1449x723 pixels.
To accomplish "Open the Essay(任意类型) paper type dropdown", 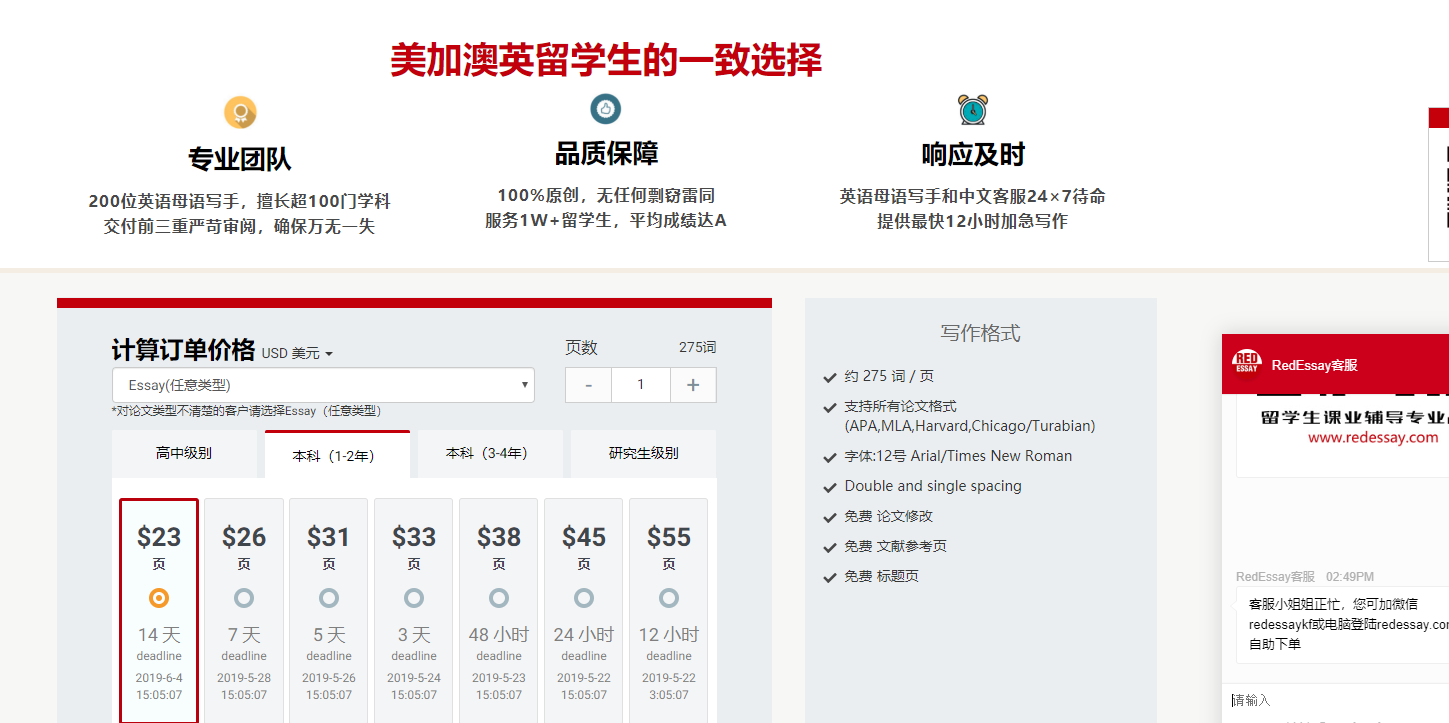I will coord(323,385).
